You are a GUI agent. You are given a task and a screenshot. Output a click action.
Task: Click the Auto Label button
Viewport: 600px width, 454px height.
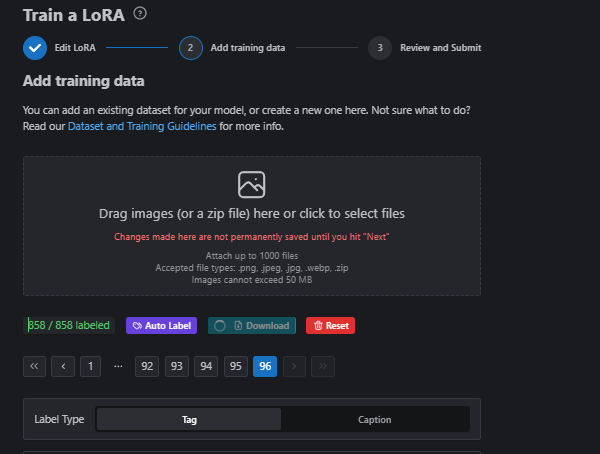tap(161, 325)
